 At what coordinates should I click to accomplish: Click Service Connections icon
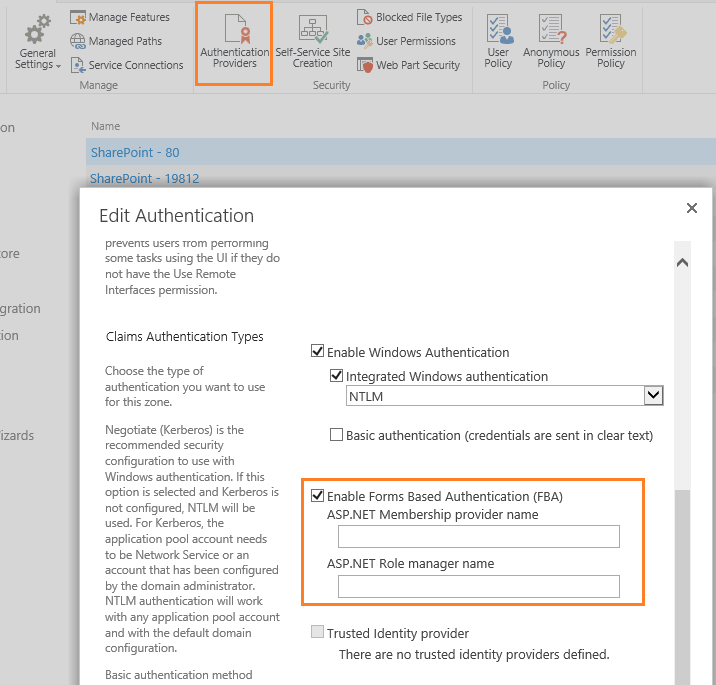pos(78,65)
